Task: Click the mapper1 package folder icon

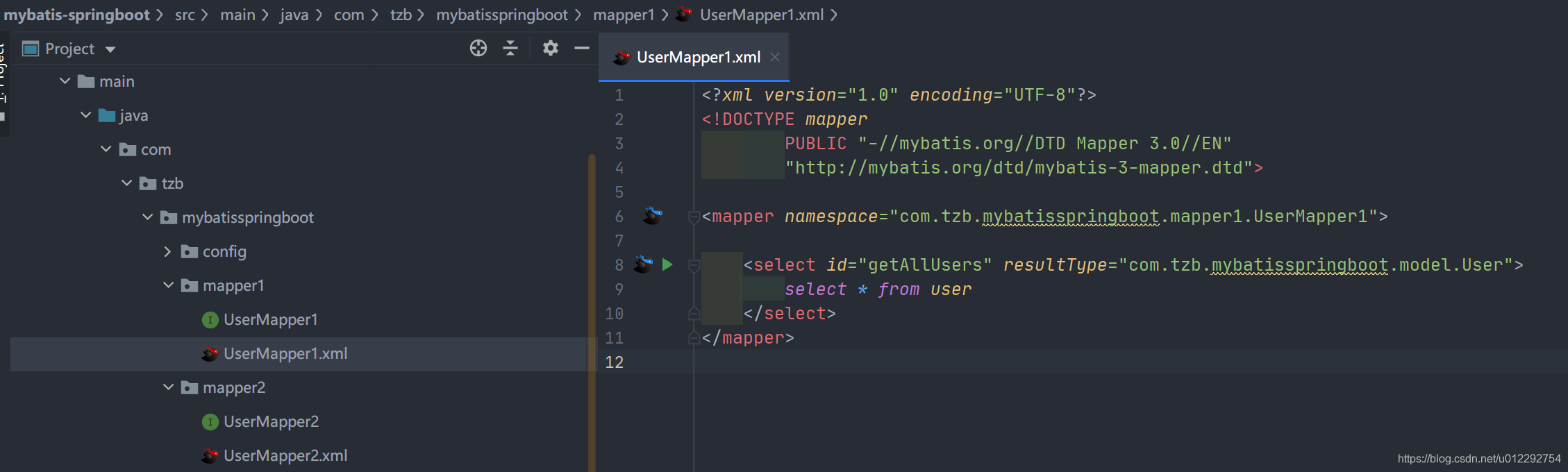Action: click(190, 285)
